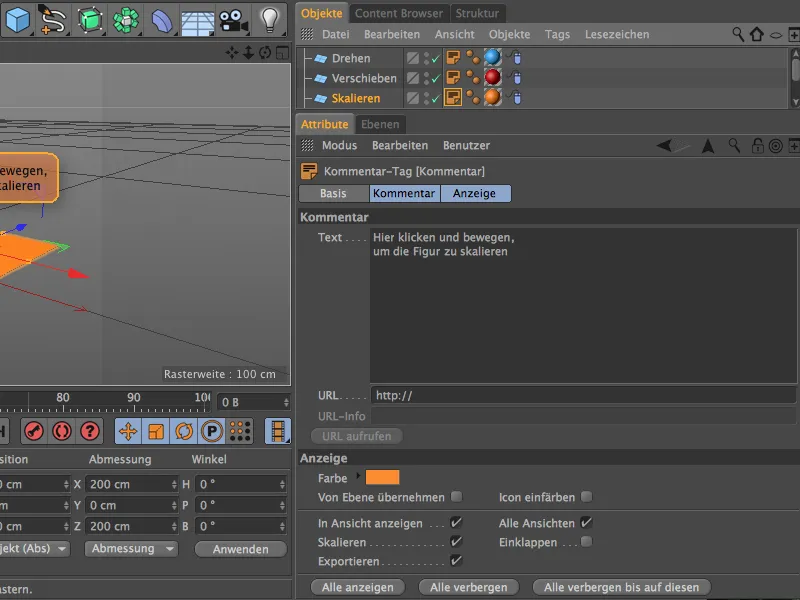Select the Spline pen tool
Image resolution: width=800 pixels, height=600 pixels.
pos(53,20)
